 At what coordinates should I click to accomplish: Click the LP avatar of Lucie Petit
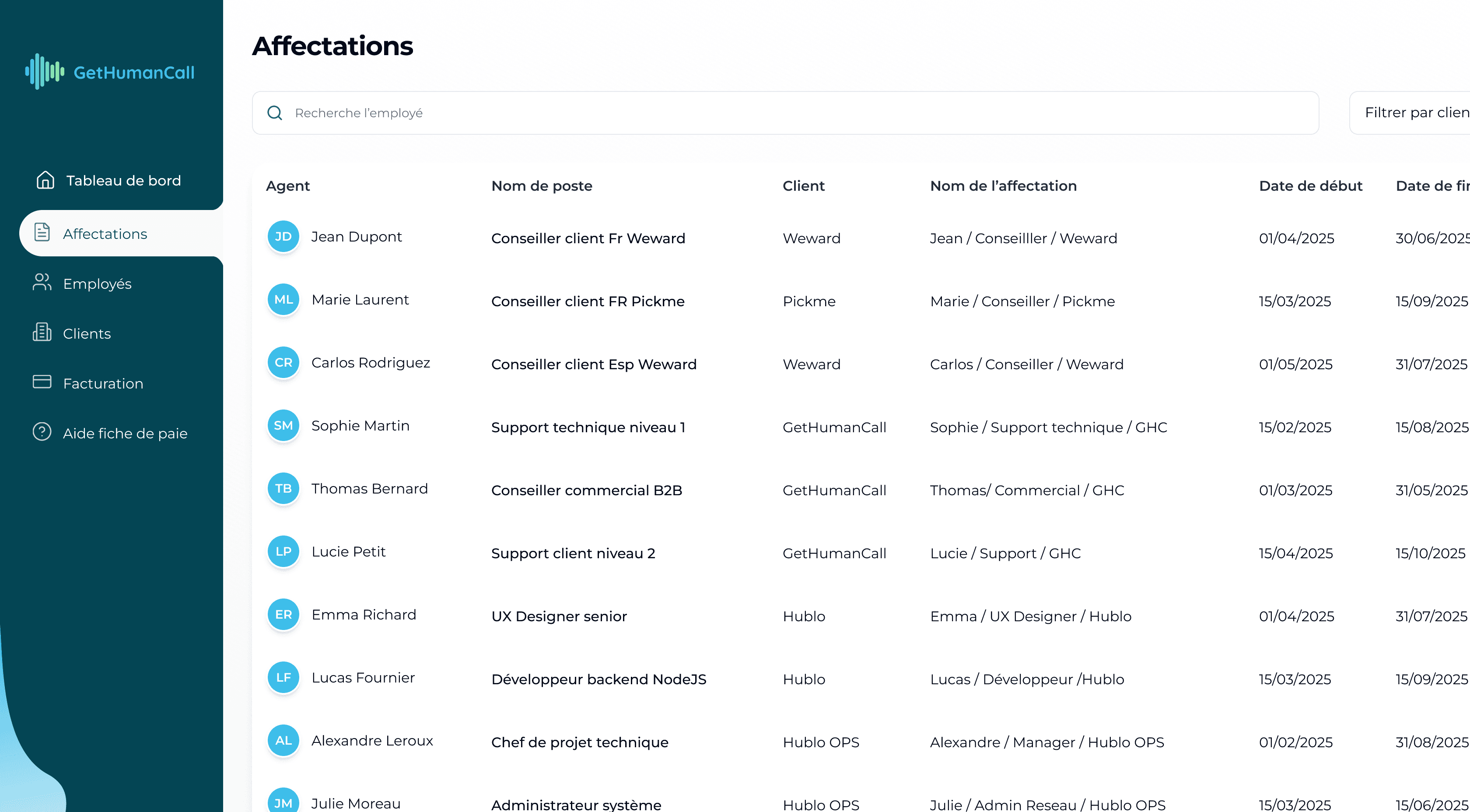pyautogui.click(x=283, y=552)
